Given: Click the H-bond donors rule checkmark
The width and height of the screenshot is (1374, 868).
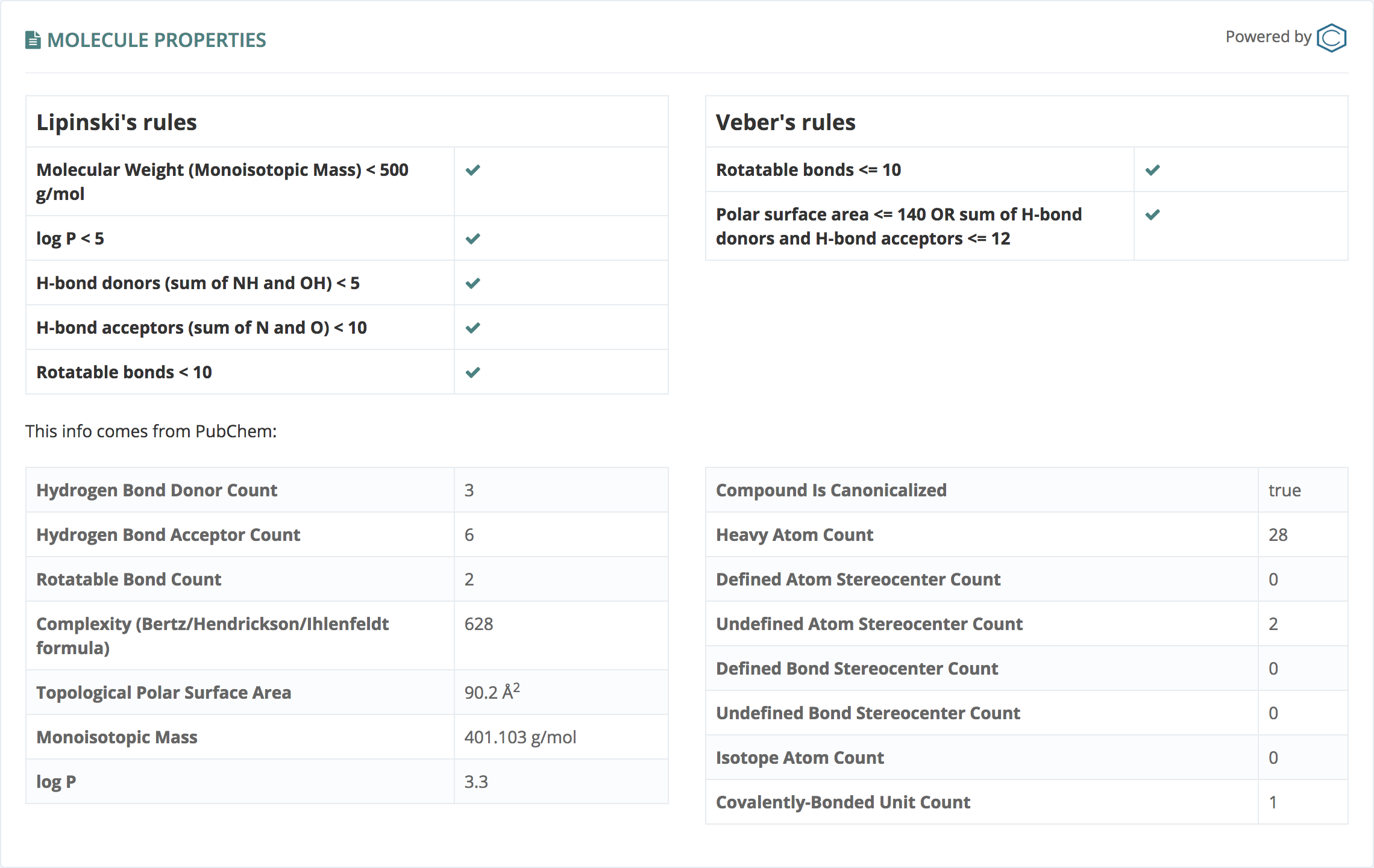Looking at the screenshot, I should coord(473,283).
